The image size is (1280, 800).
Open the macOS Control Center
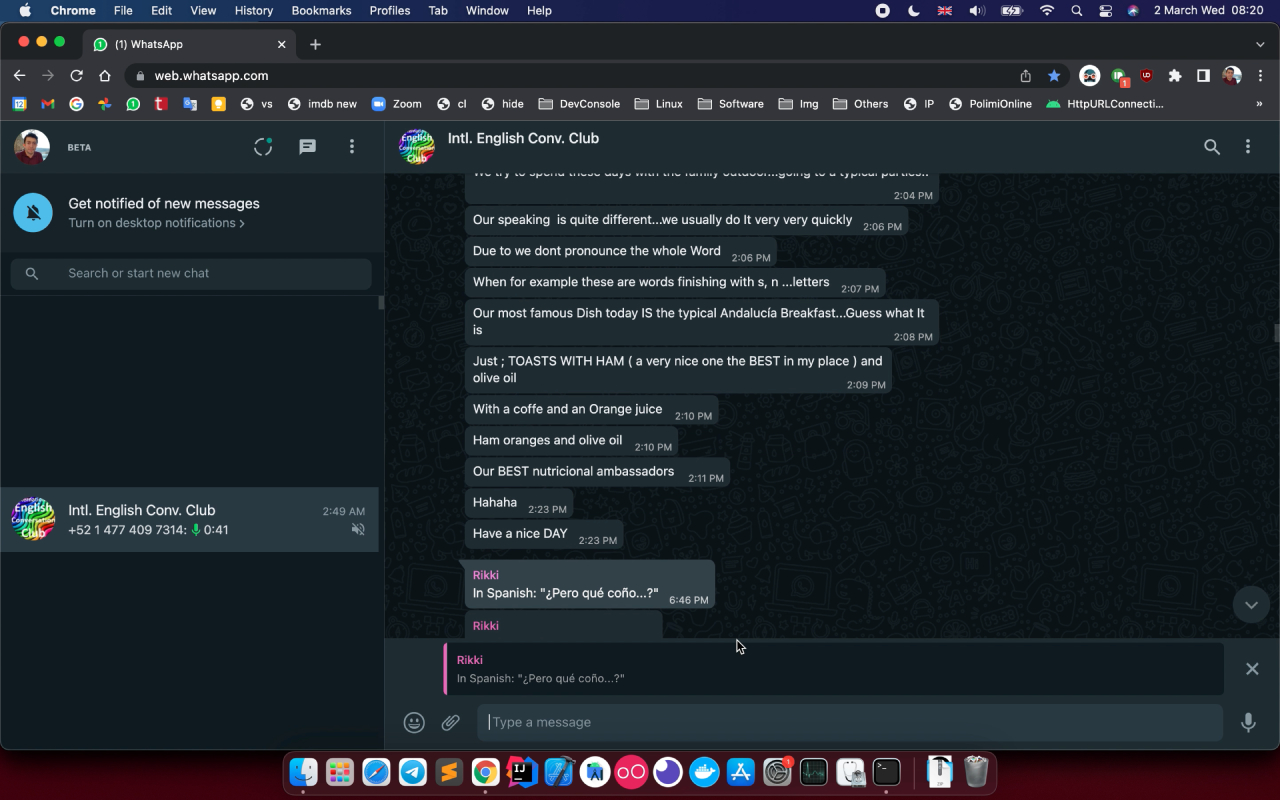[1105, 11]
